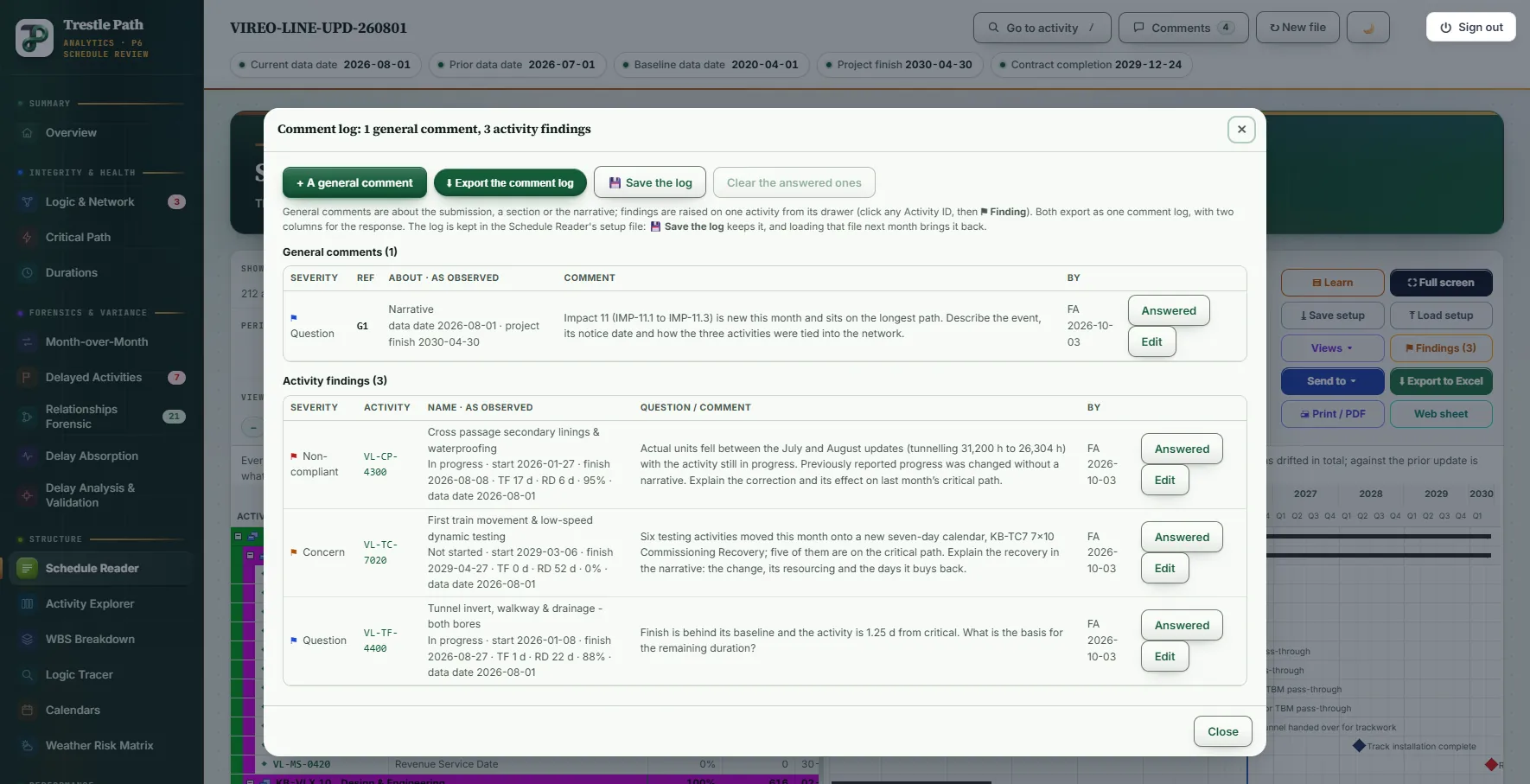This screenshot has width=1530, height=784.
Task: Add a general comment
Action: 354,183
